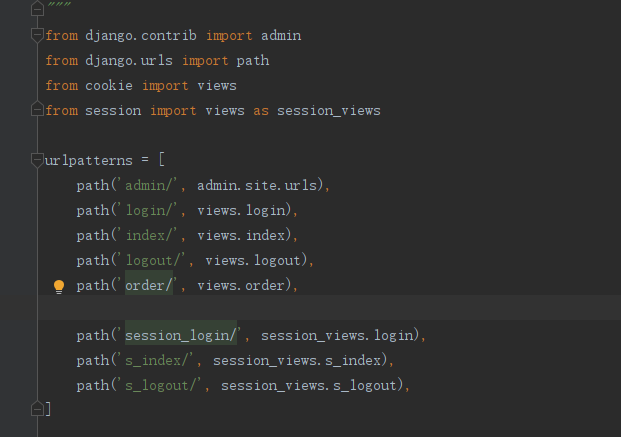
Task: Place cursor in the 'order/' string
Action: point(149,286)
